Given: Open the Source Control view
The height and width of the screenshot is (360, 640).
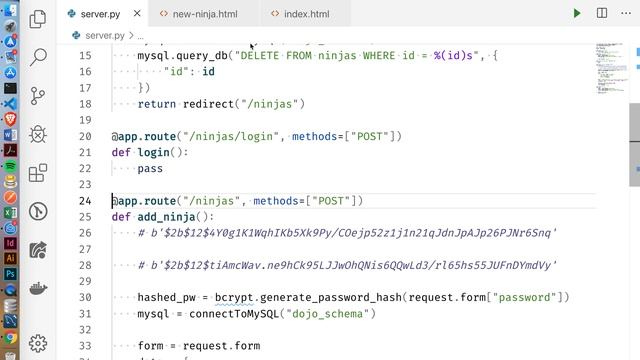Looking at the screenshot, I should 38,96.
